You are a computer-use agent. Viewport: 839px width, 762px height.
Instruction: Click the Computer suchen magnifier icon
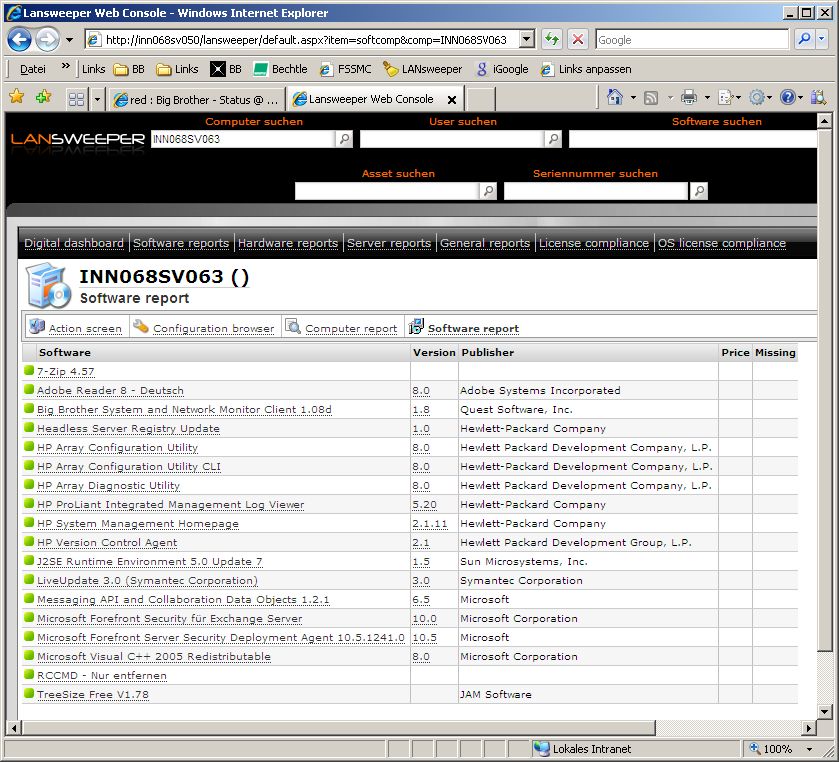(x=345, y=139)
